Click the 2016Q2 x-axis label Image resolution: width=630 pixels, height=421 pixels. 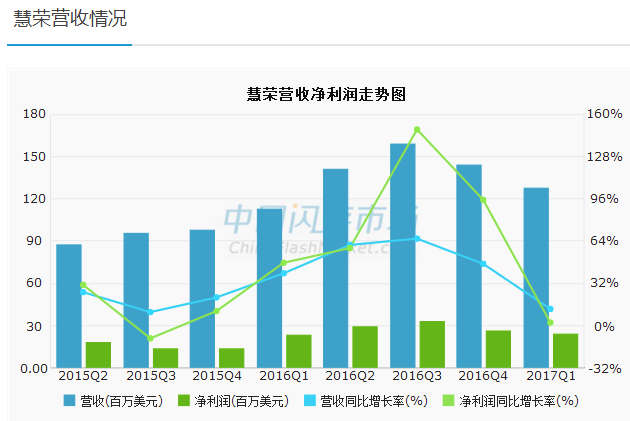[350, 376]
